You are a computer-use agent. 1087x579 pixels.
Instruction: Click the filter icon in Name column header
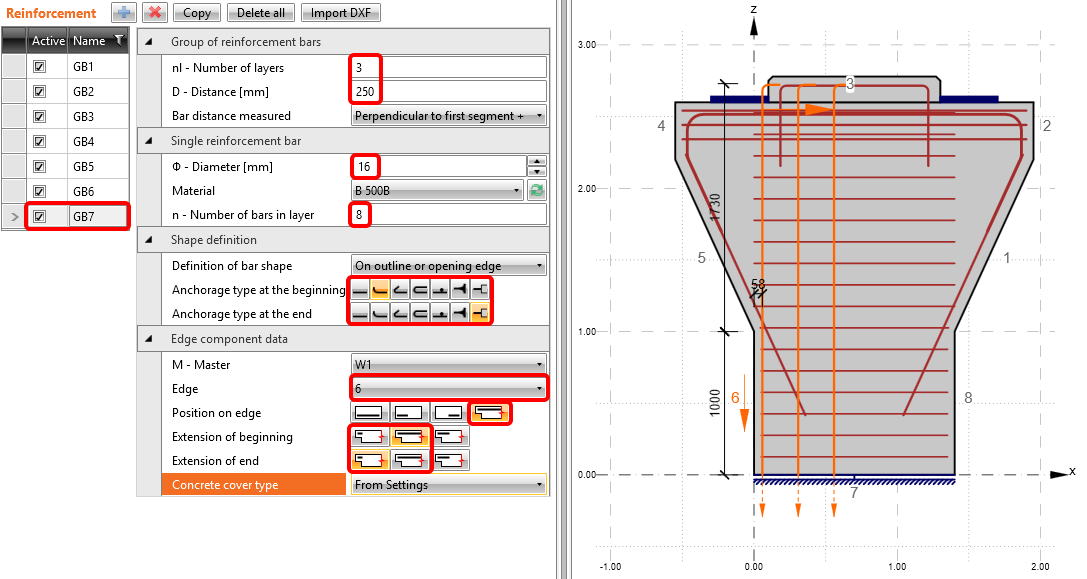[x=119, y=40]
